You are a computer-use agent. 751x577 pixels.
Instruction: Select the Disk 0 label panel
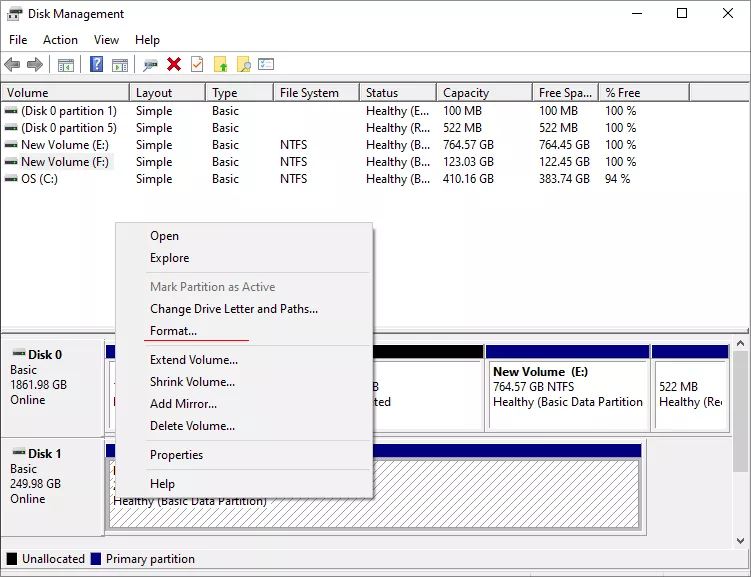(53, 386)
